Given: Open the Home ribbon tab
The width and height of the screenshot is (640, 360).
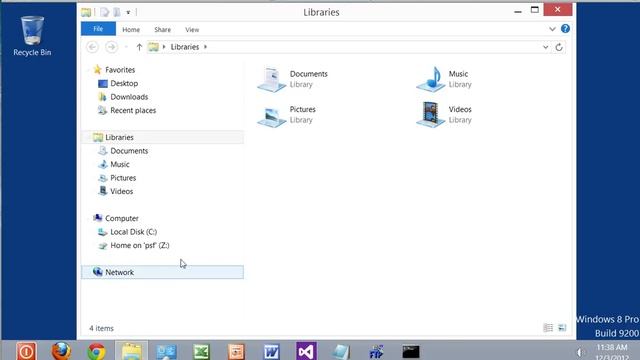Looking at the screenshot, I should point(131,29).
